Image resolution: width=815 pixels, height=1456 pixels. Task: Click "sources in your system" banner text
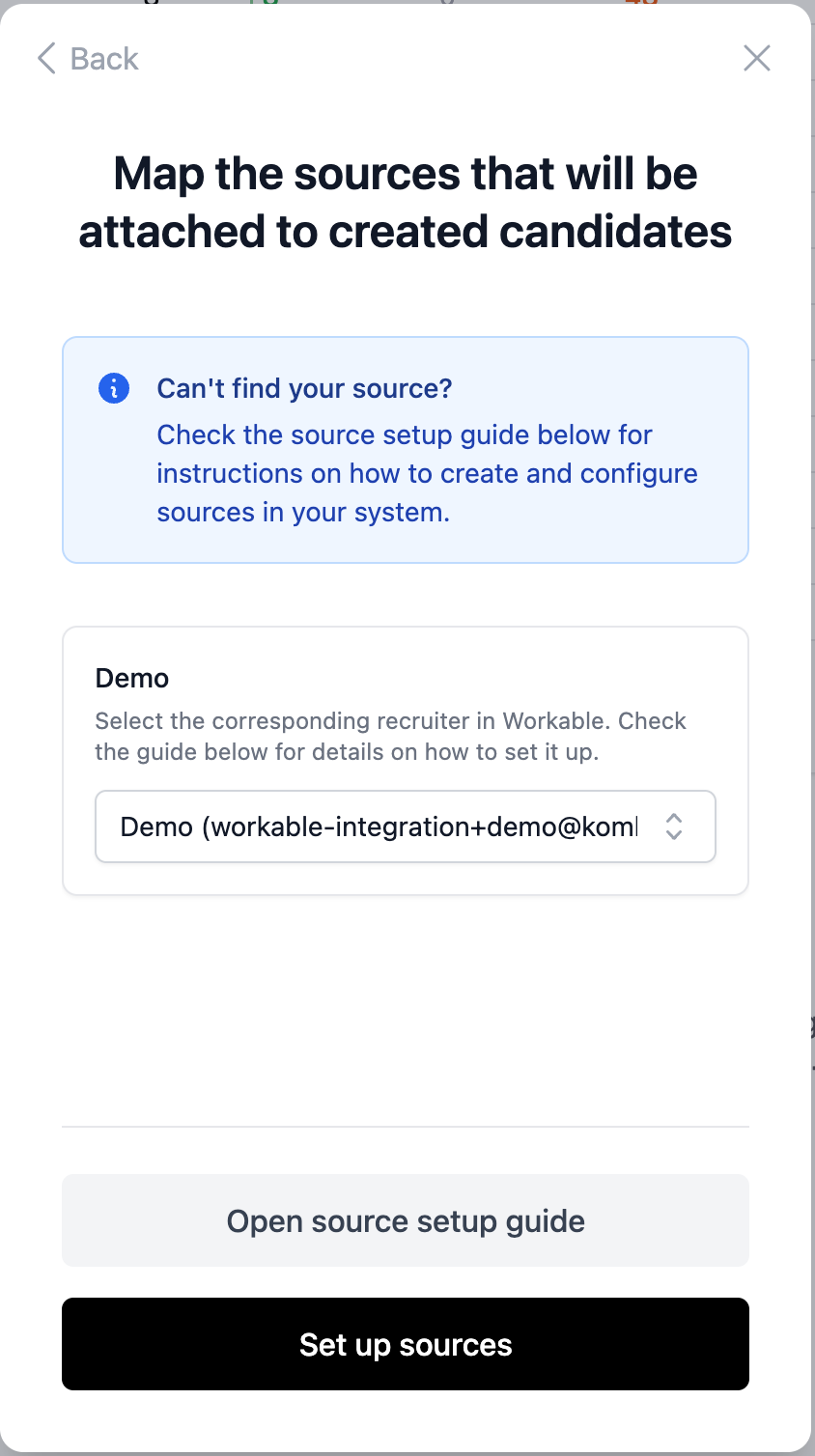coord(303,513)
